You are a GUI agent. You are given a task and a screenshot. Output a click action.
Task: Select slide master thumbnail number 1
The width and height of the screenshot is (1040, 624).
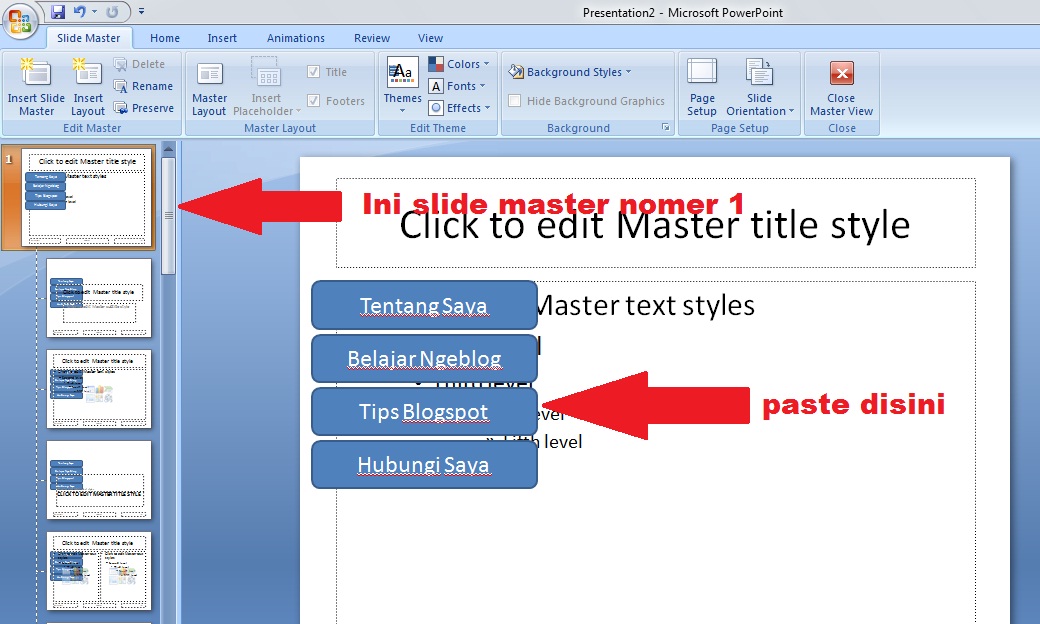pyautogui.click(x=88, y=197)
